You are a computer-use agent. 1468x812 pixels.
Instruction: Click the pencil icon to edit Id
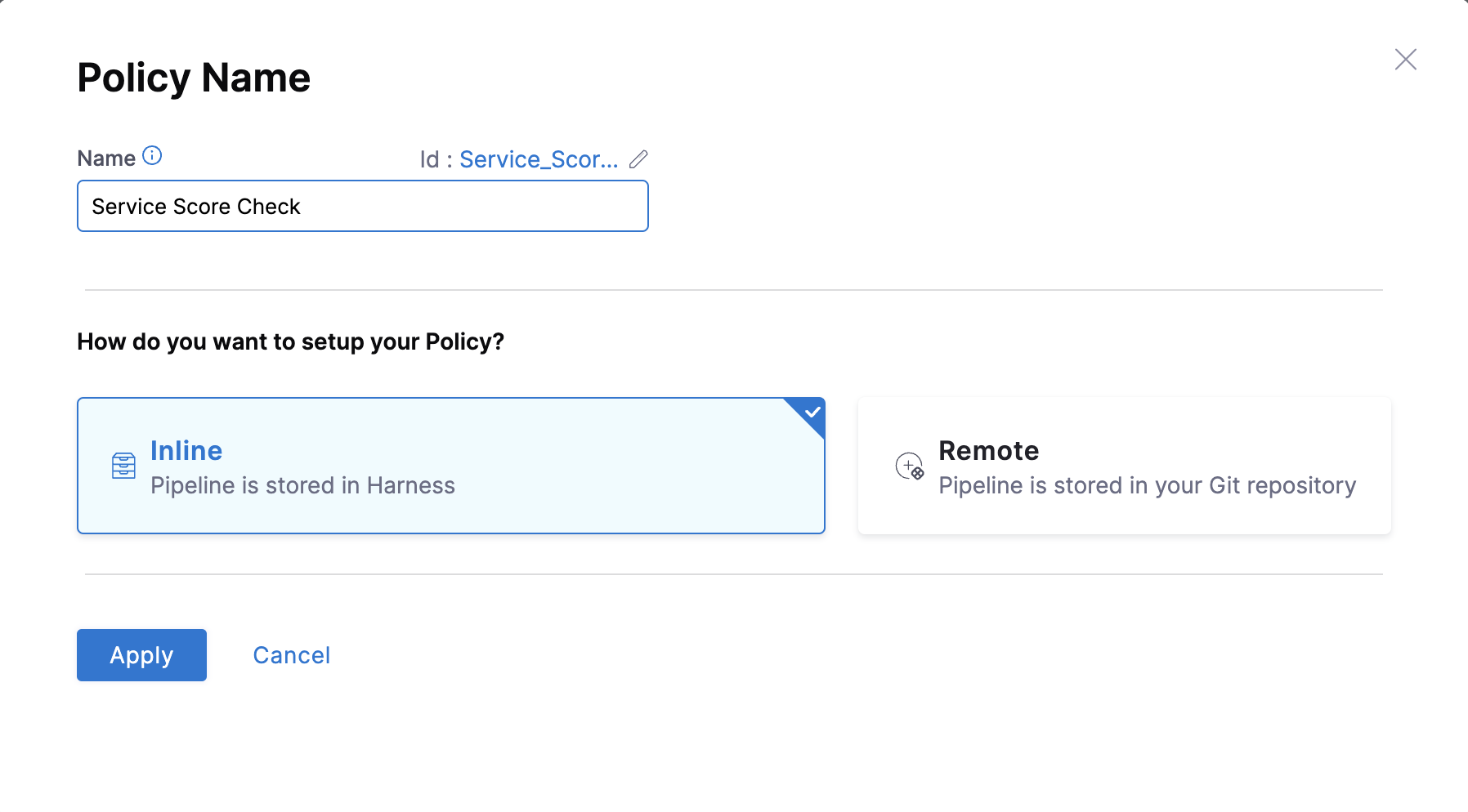coord(638,159)
